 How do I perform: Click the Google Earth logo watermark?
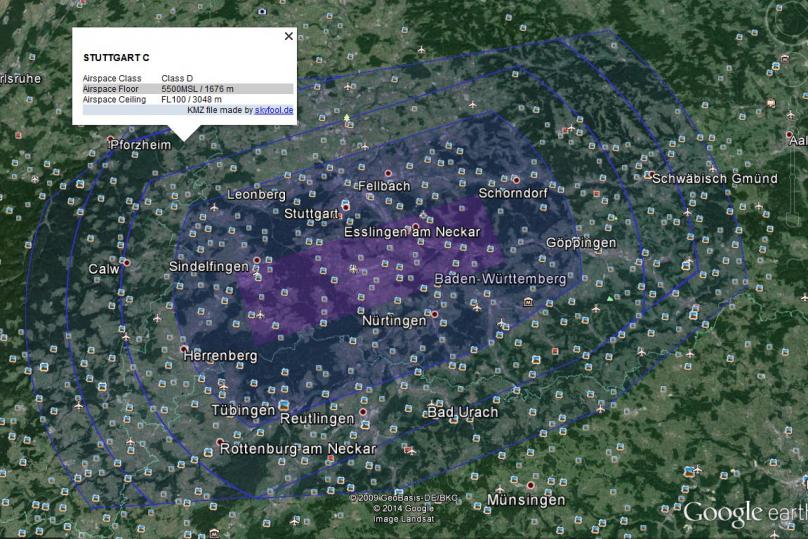point(745,513)
